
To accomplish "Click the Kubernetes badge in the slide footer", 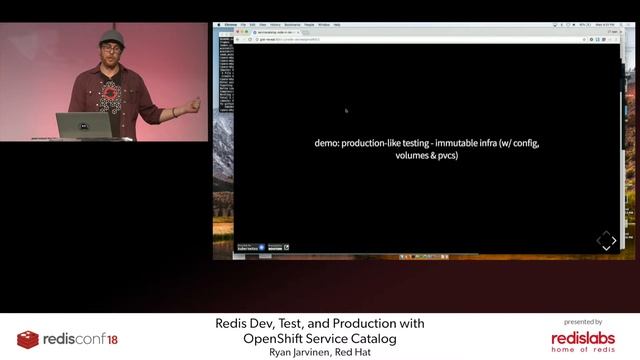I will tap(251, 247).
